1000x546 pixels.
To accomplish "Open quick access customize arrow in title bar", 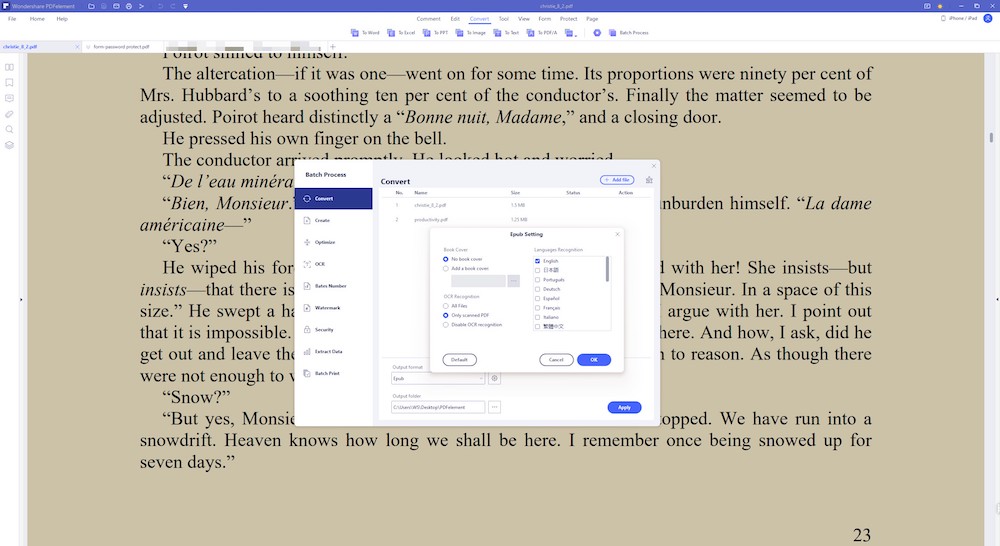I will click(186, 6).
